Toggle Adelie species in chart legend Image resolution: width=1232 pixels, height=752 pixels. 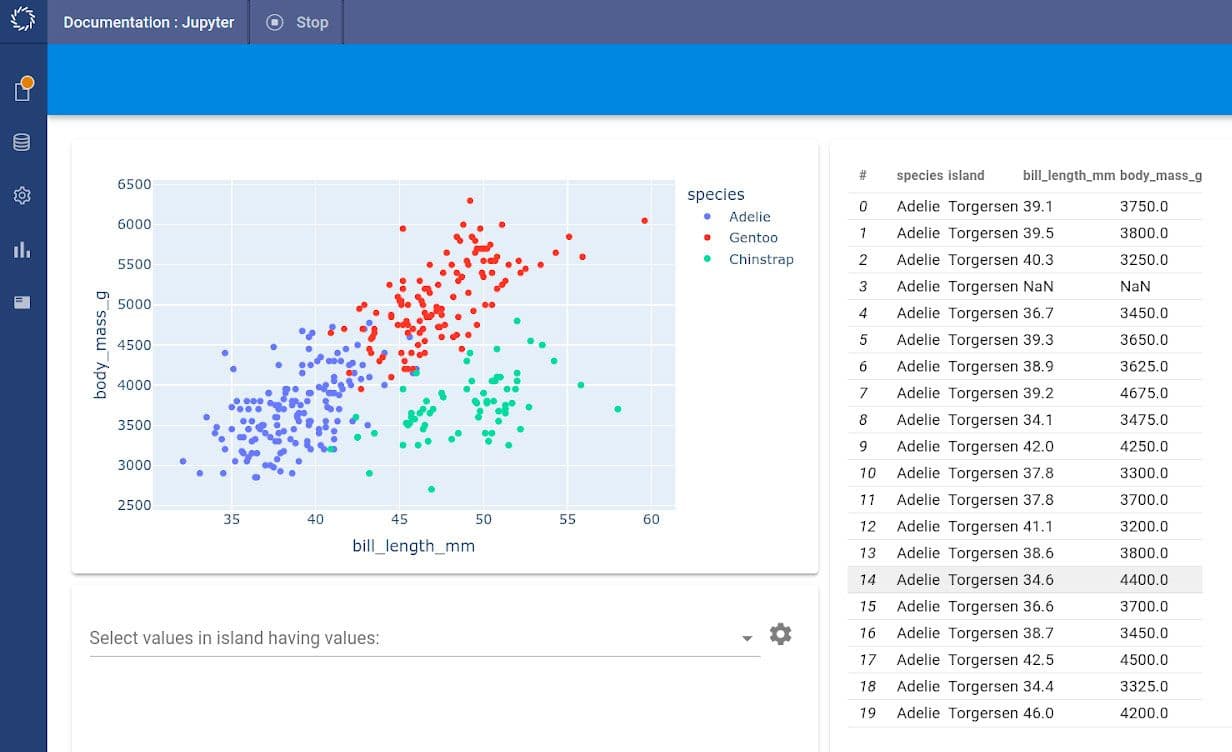(x=749, y=217)
